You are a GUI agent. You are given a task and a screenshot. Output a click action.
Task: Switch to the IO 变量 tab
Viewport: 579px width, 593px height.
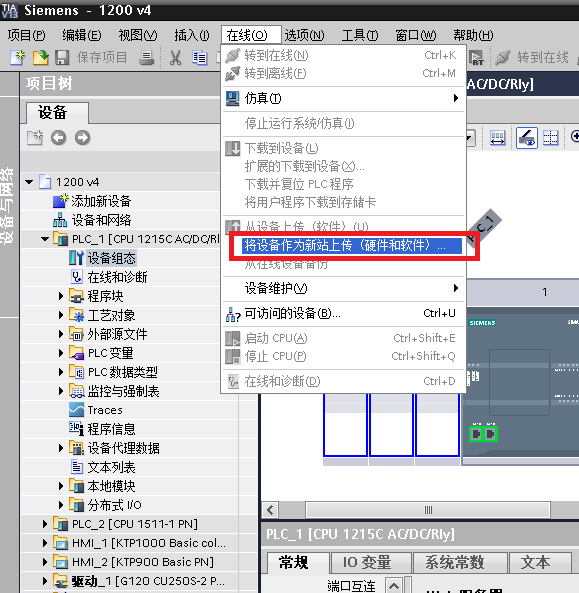(370, 563)
